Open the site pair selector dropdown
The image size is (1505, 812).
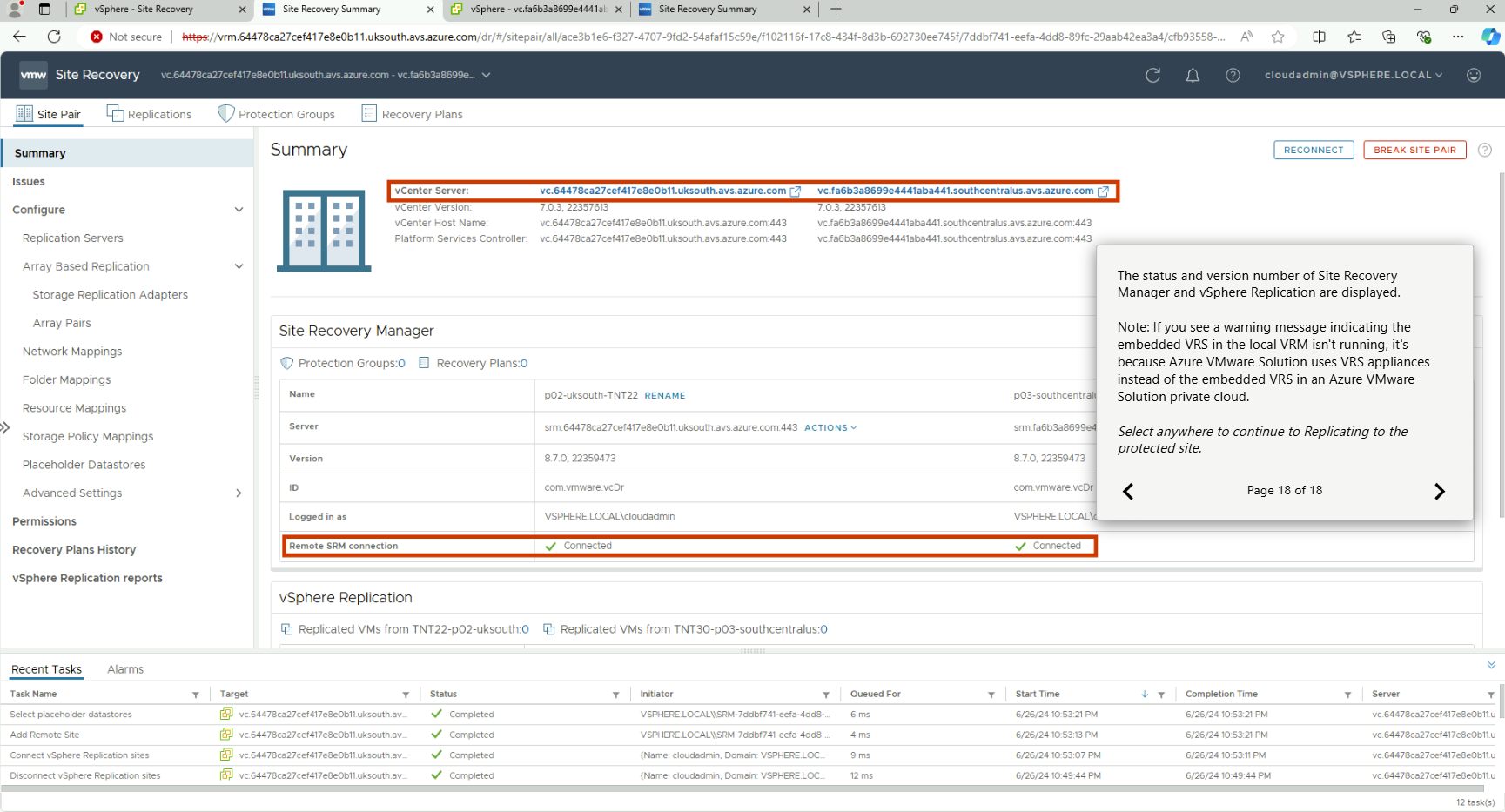(x=487, y=75)
